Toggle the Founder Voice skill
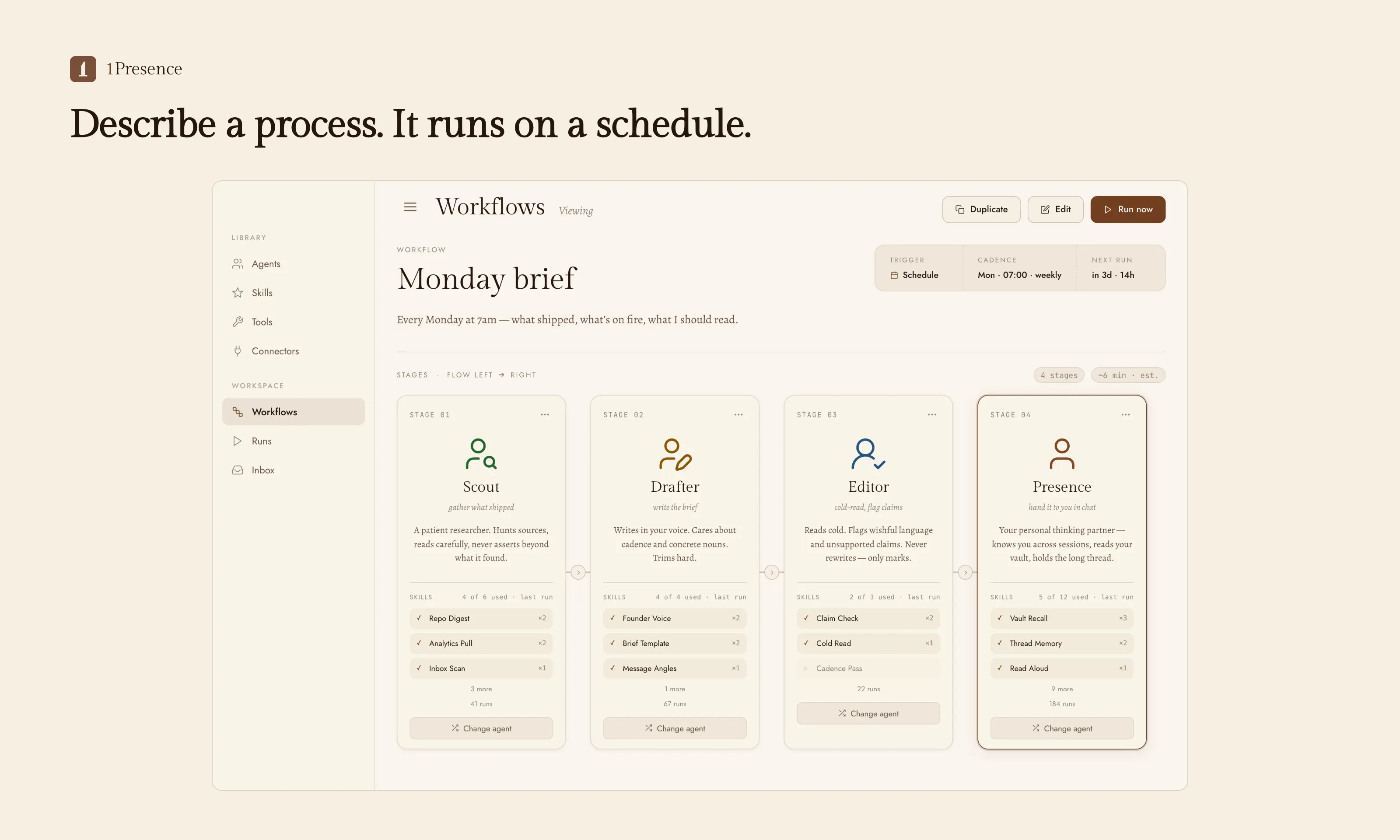Image resolution: width=1400 pixels, height=840 pixels. [675, 618]
